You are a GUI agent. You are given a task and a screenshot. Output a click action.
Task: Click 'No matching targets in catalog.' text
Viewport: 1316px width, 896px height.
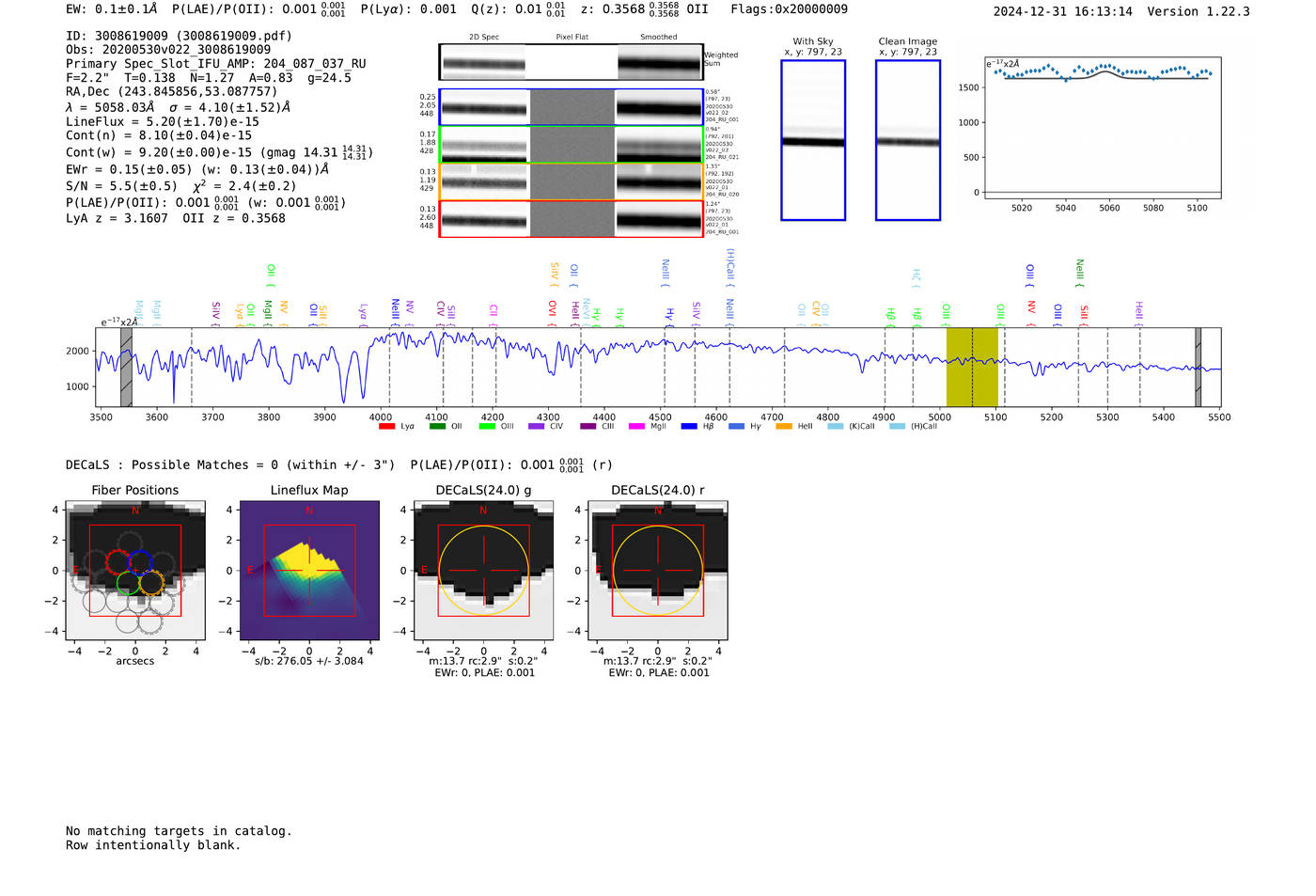179,831
